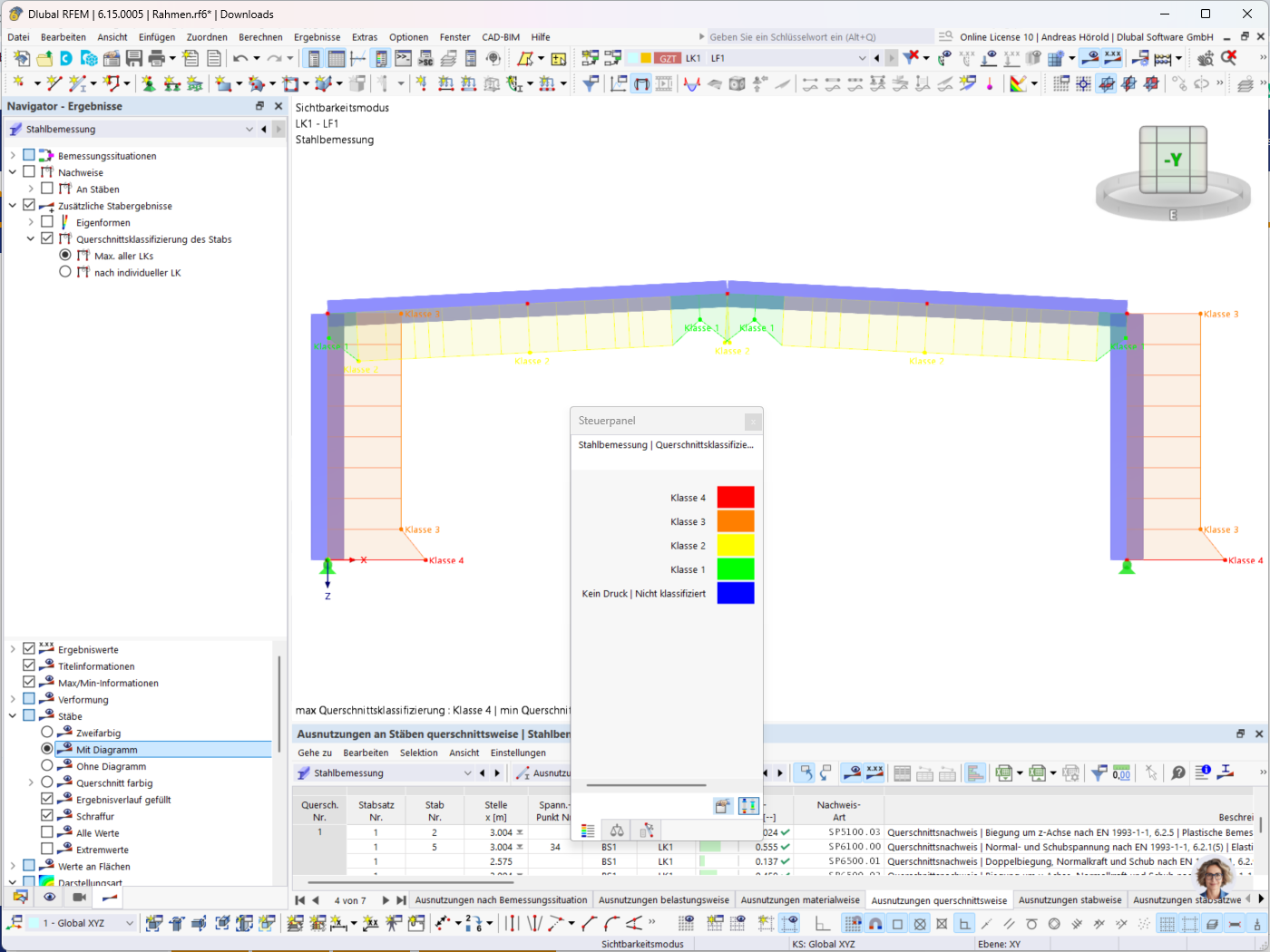Click the Print icon in the toolbar
Screen dimensions: 1270x952
tap(156, 58)
